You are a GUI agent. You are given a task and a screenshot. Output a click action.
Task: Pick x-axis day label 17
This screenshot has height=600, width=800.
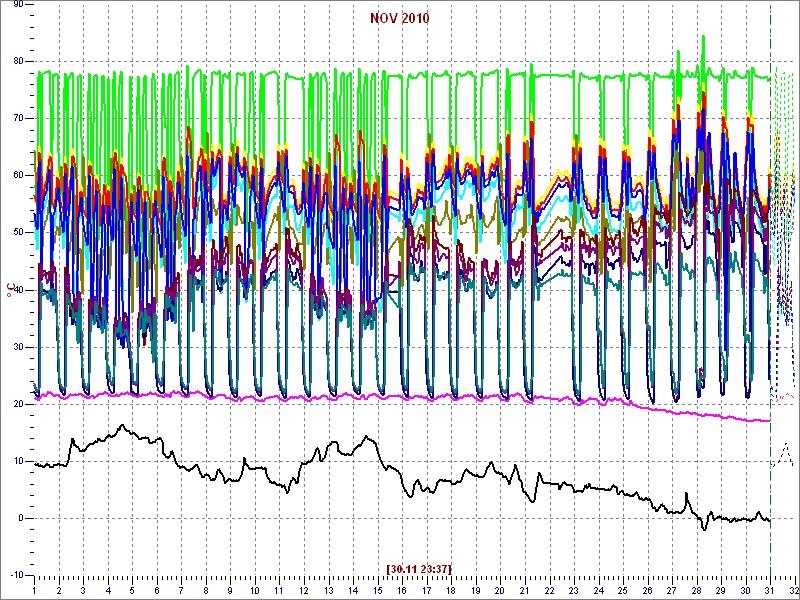[x=427, y=590]
